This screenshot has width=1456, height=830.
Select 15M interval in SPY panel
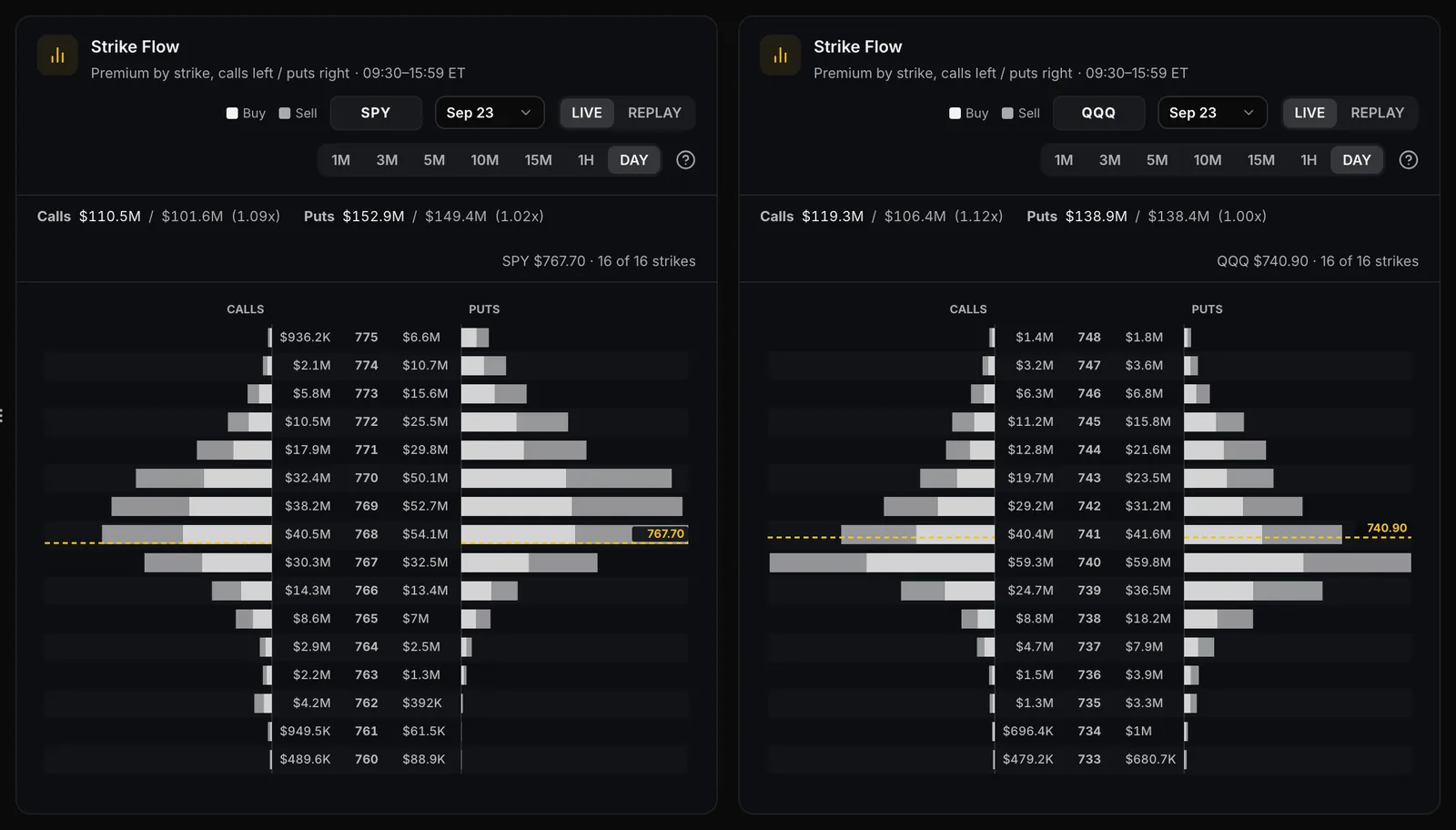538,160
